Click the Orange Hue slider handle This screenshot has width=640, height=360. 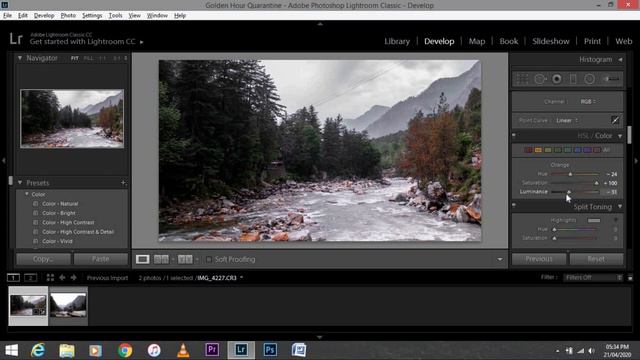[x=570, y=174]
